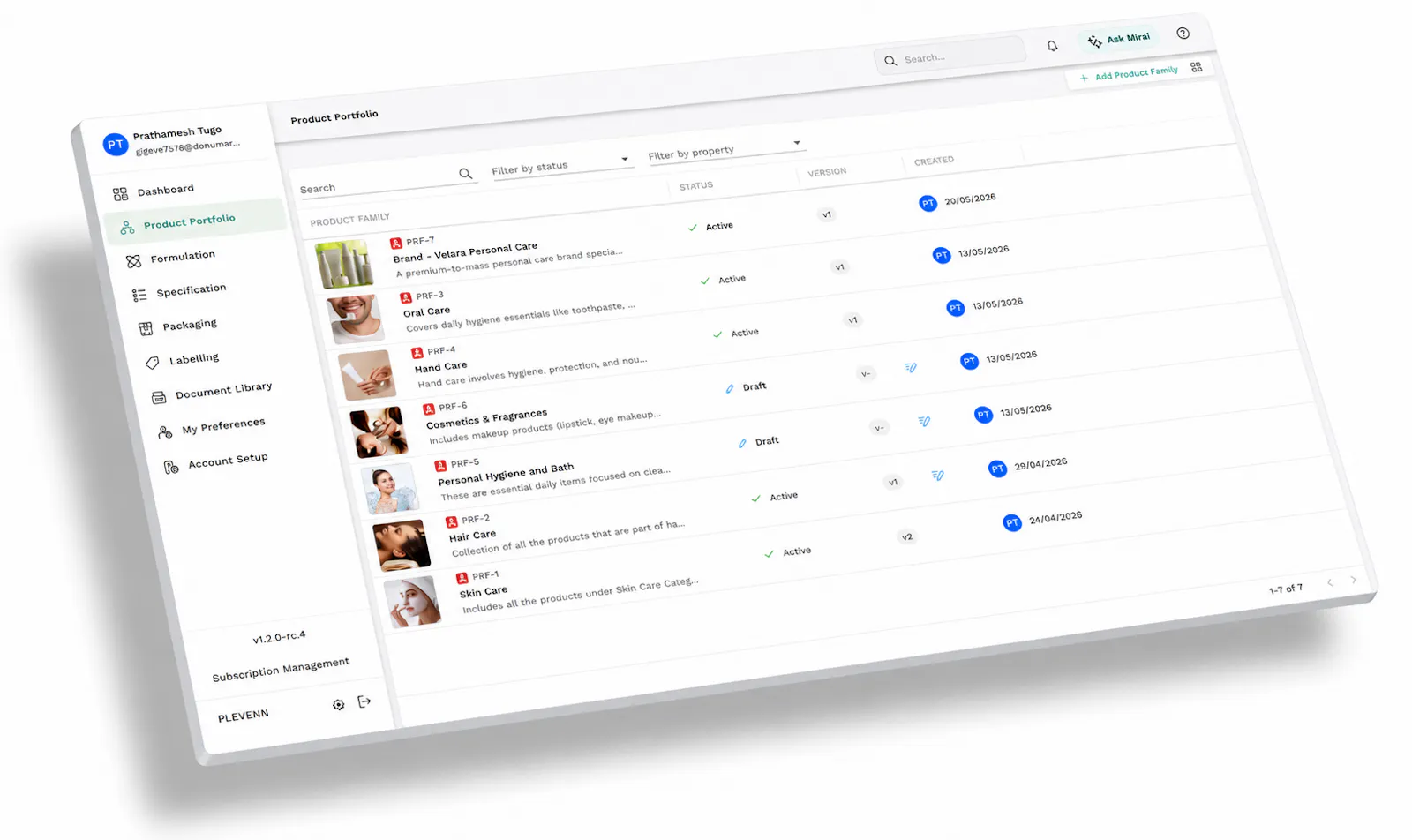Click the v2 version badge for Skin Care
The height and width of the screenshot is (840, 1412).
pyautogui.click(x=907, y=536)
